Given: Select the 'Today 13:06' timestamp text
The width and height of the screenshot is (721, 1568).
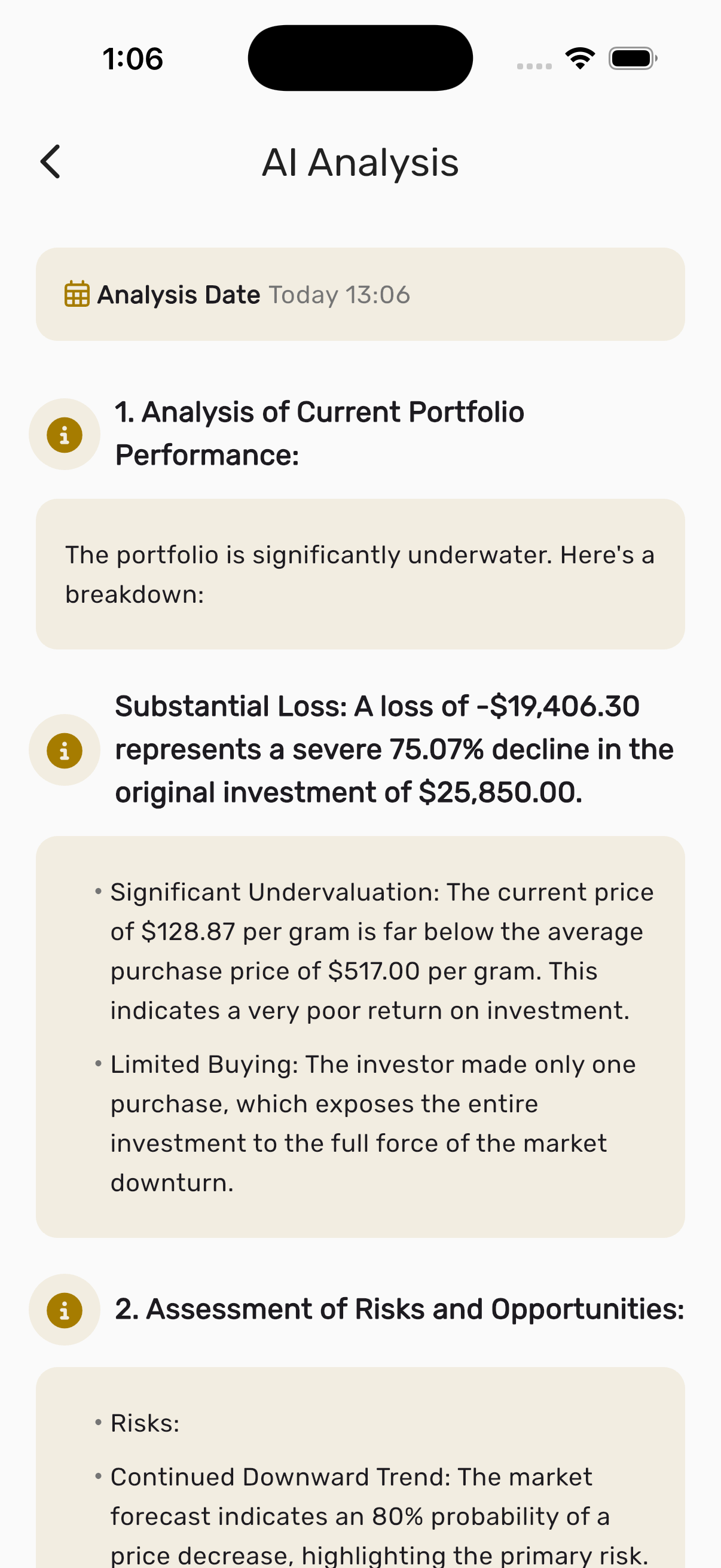Looking at the screenshot, I should 340,295.
